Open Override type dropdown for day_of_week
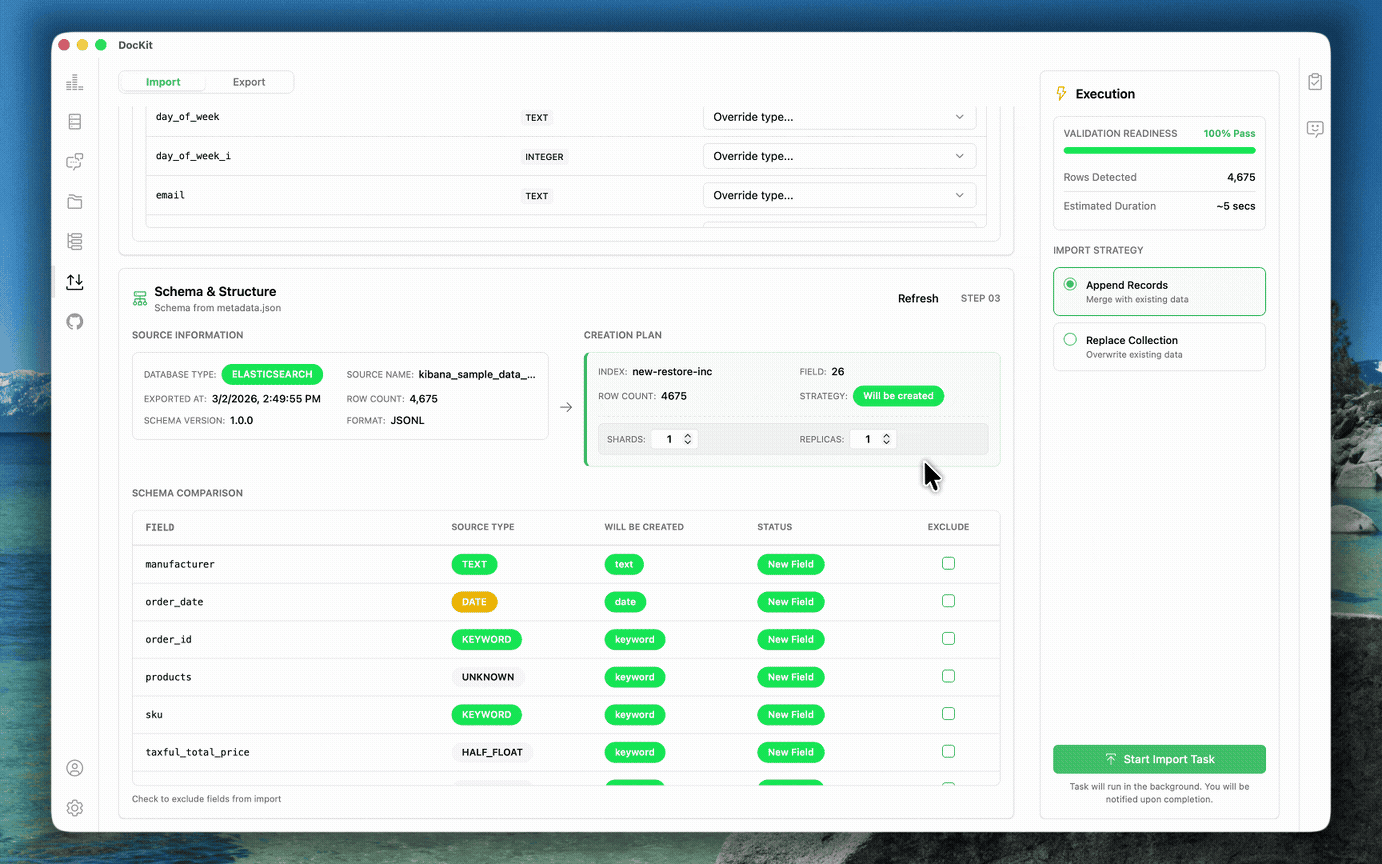This screenshot has width=1382, height=864. 839,117
